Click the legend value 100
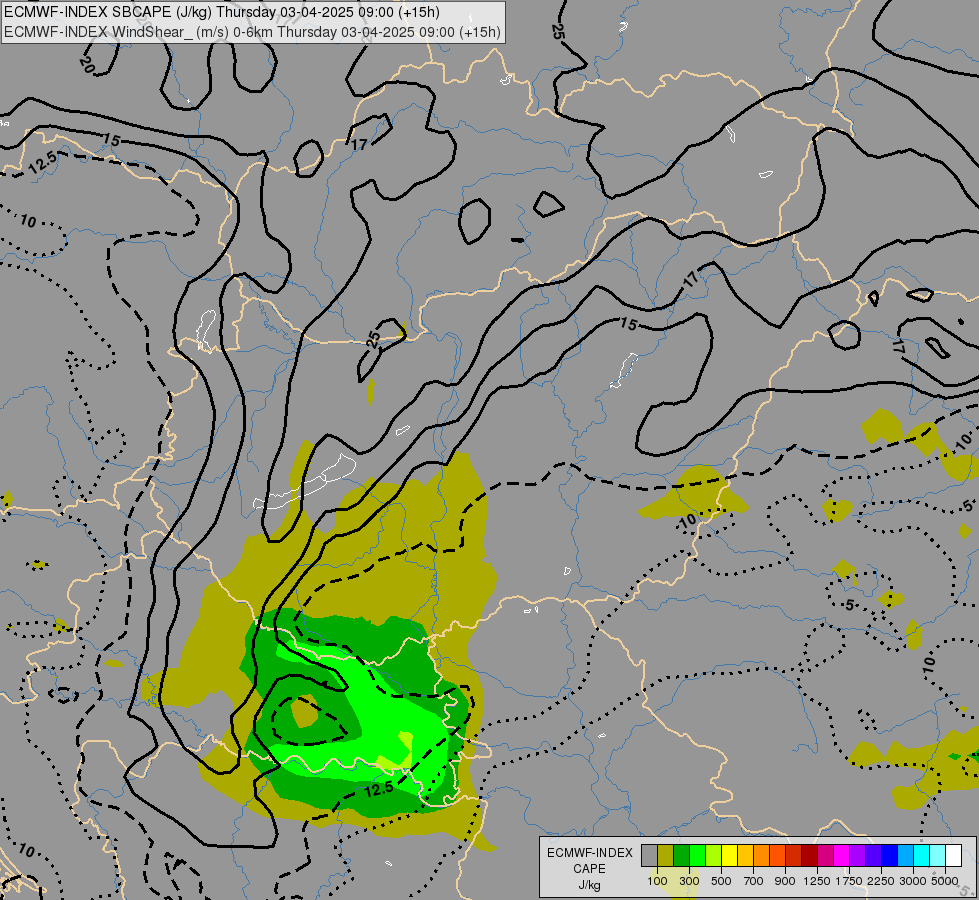The width and height of the screenshot is (979, 900). [657, 881]
